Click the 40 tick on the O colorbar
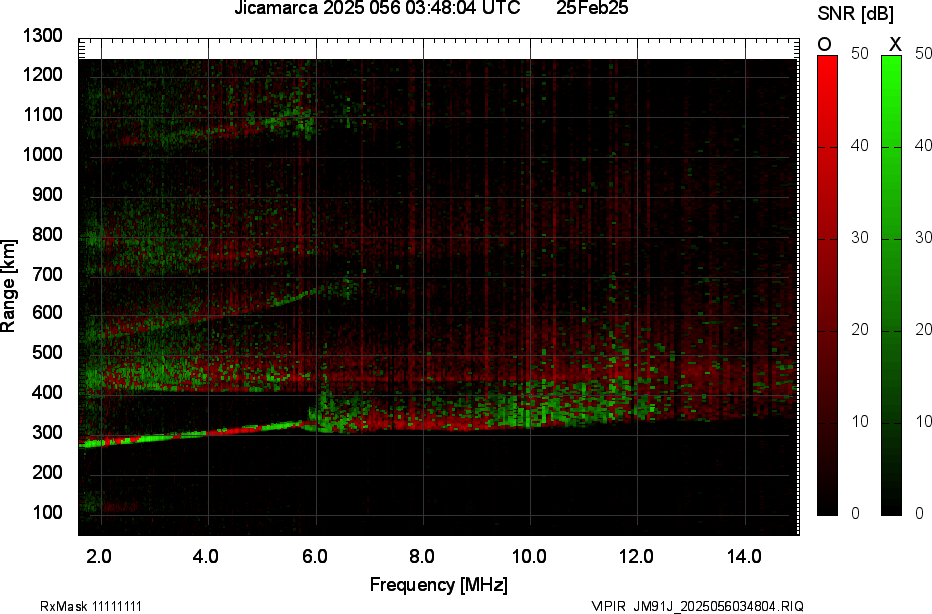This screenshot has height=614, width=932. pos(859,146)
